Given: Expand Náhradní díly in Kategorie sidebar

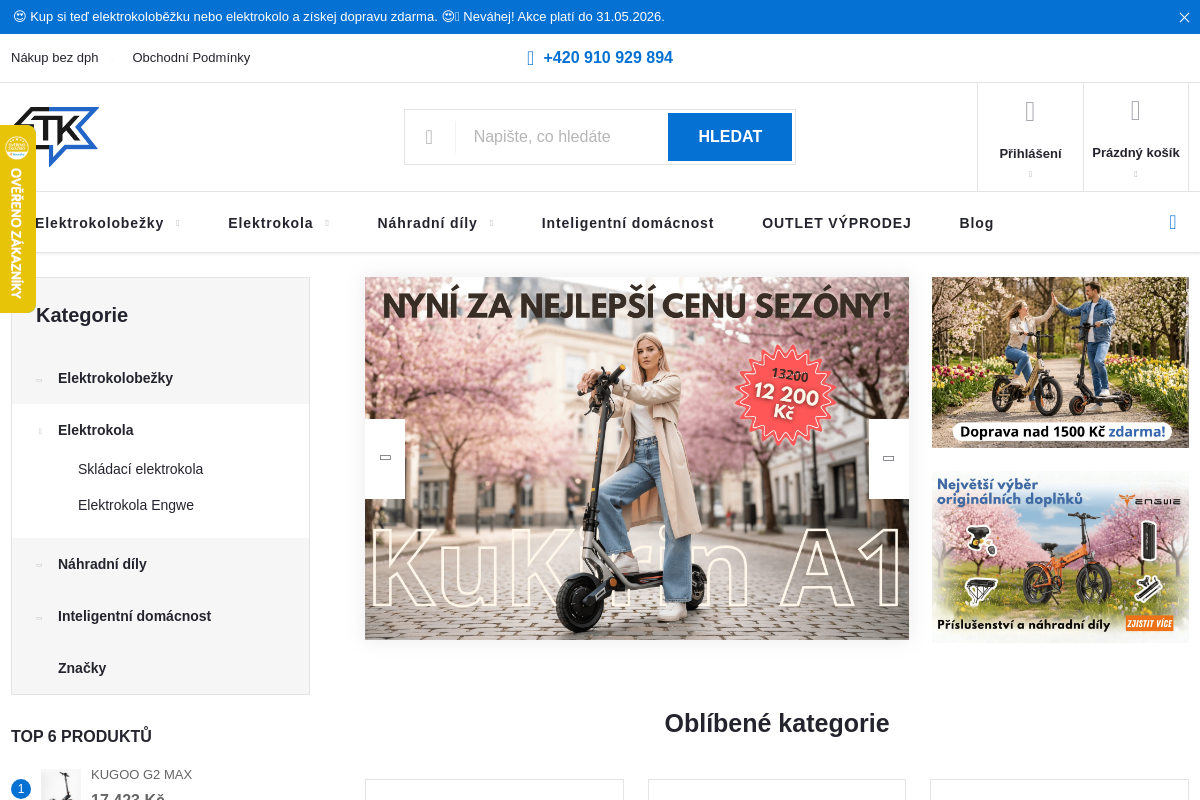Looking at the screenshot, I should [39, 565].
